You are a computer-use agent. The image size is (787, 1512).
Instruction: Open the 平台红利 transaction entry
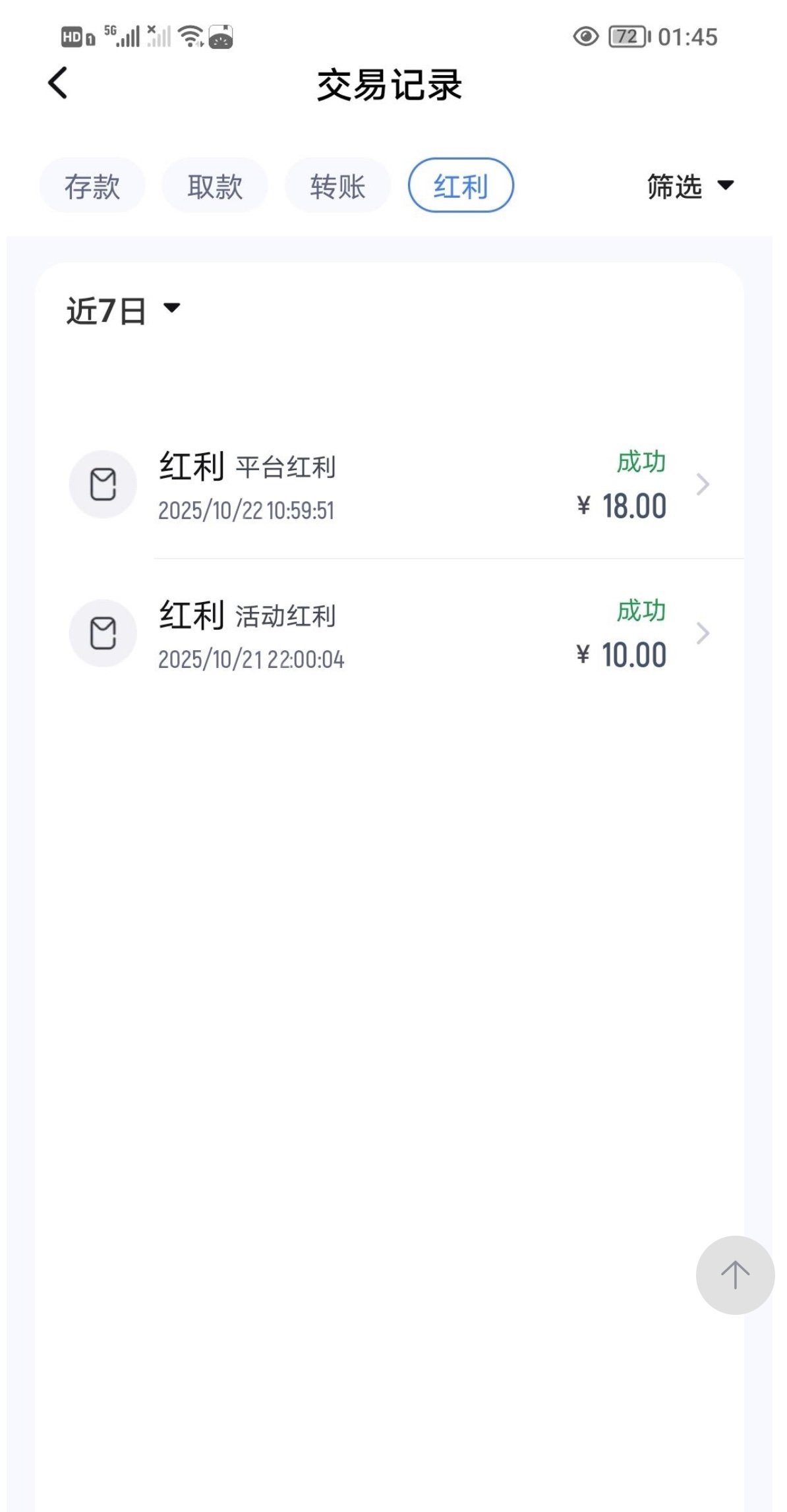click(395, 486)
